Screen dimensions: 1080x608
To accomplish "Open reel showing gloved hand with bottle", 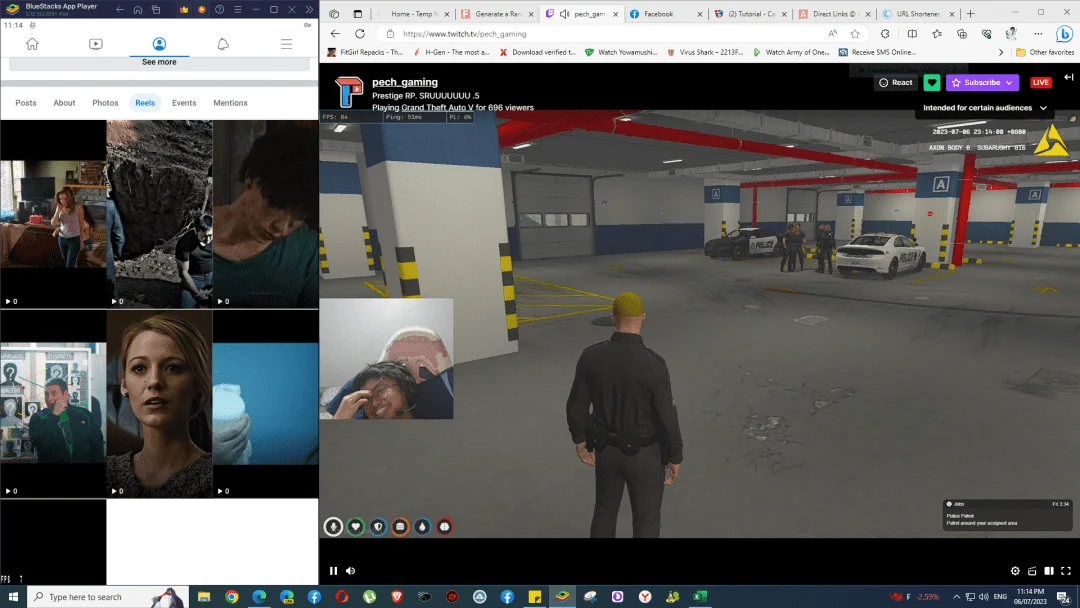I will (x=266, y=403).
